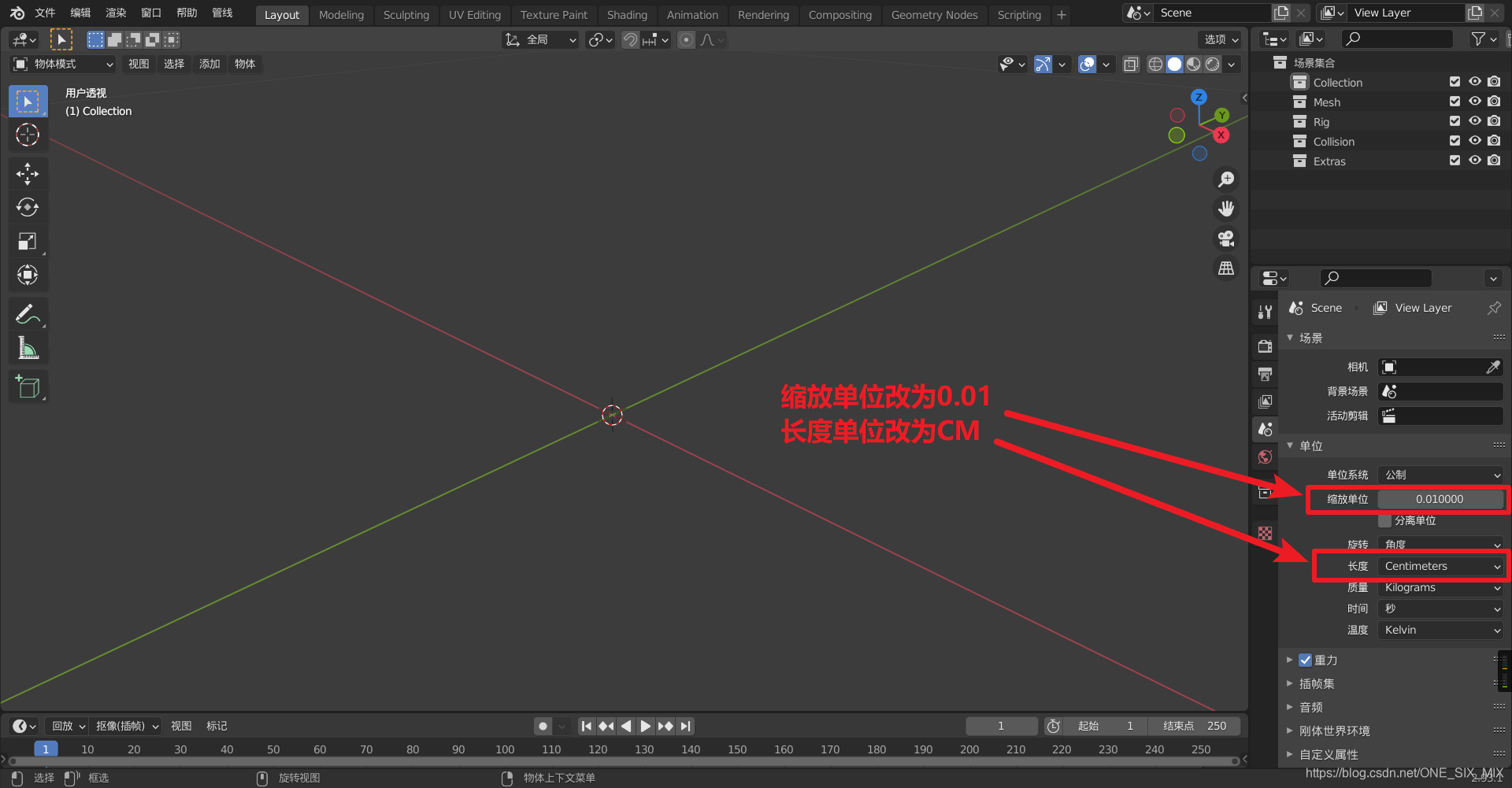
Task: Activate the Annotate pencil tool
Action: point(28,315)
